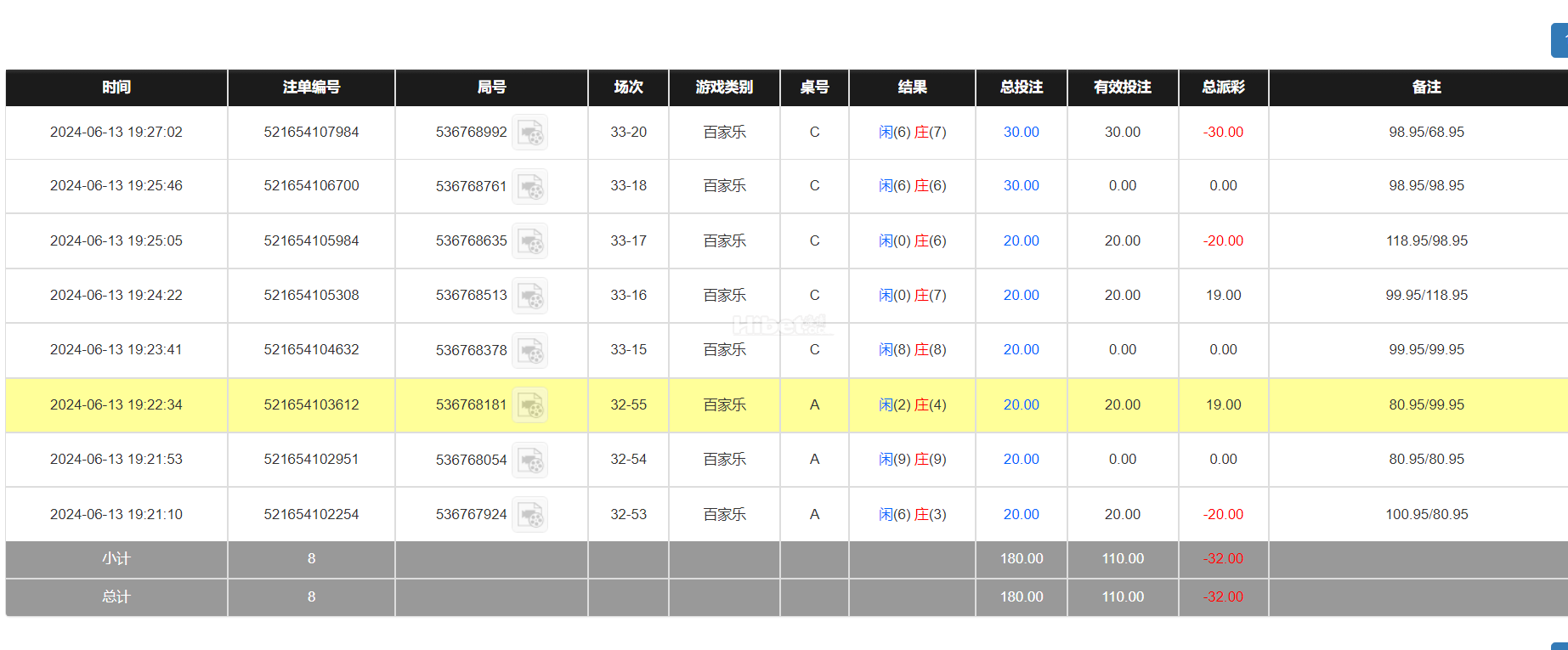Click remark value 118.95/98.95
The height and width of the screenshot is (650, 1568).
[x=1426, y=240]
